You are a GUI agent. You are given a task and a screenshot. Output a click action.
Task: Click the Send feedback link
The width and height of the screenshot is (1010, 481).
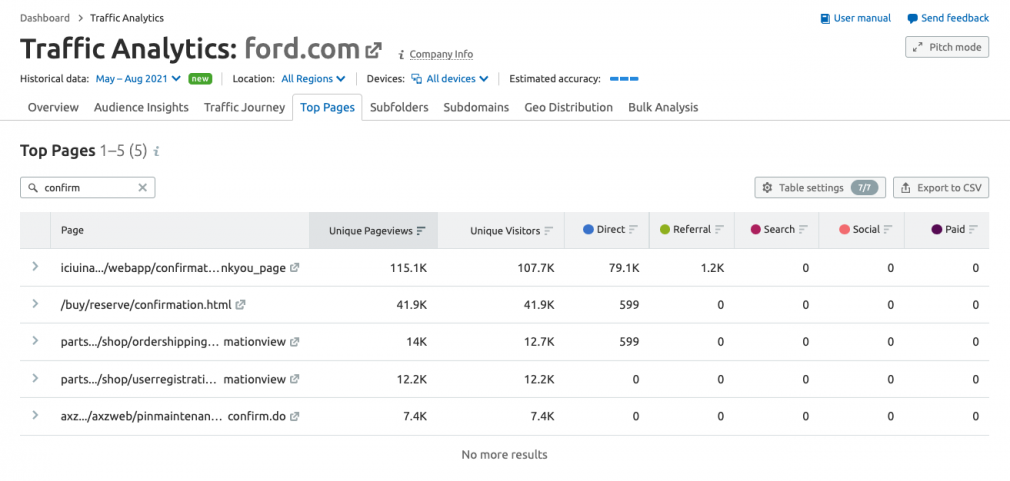pyautogui.click(x=955, y=19)
